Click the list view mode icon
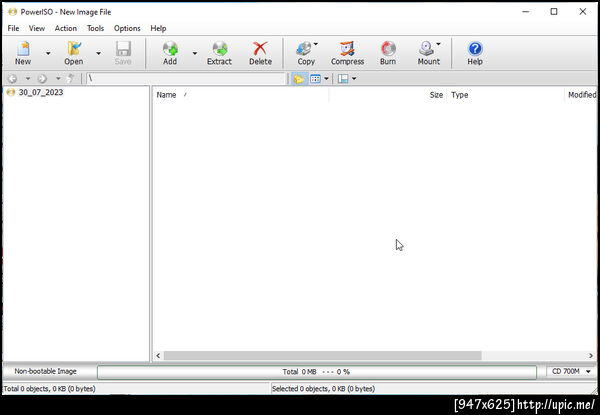Image resolution: width=600 pixels, height=415 pixels. click(315, 79)
